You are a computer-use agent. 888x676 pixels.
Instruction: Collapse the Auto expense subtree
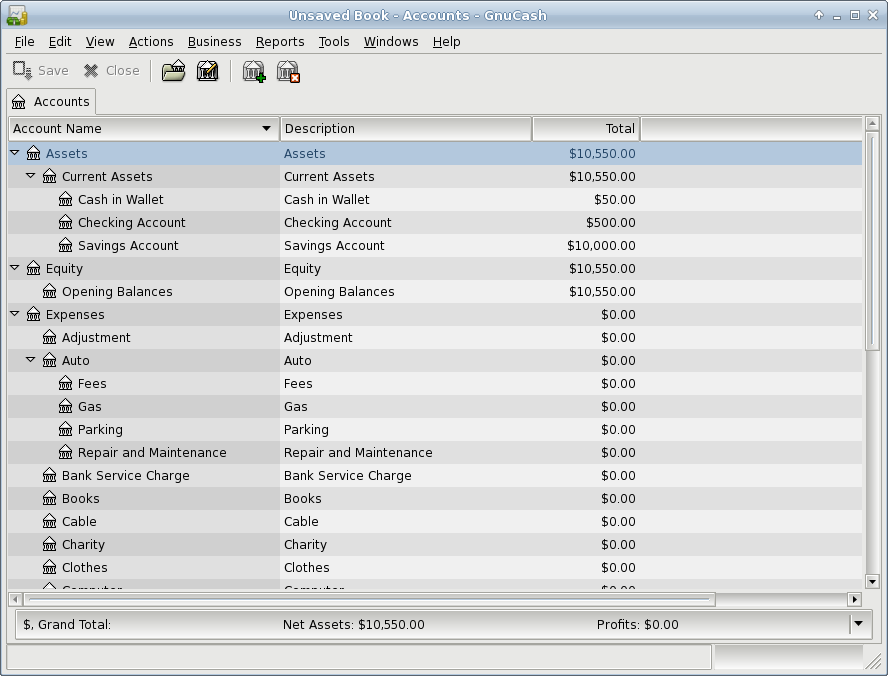pos(31,360)
